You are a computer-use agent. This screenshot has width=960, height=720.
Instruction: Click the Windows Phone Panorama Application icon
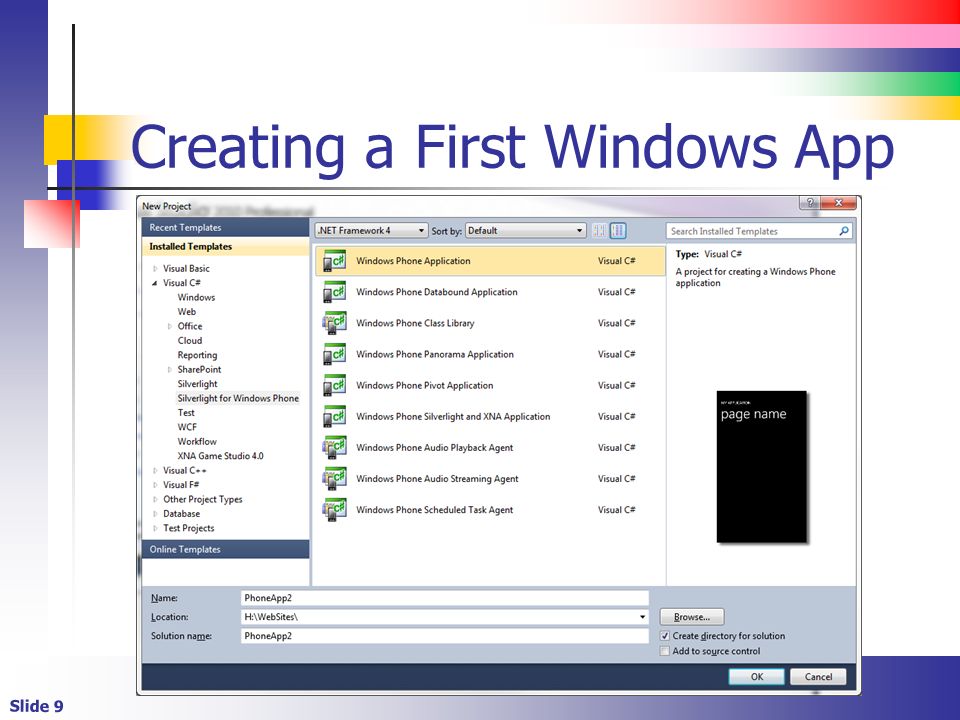[335, 354]
